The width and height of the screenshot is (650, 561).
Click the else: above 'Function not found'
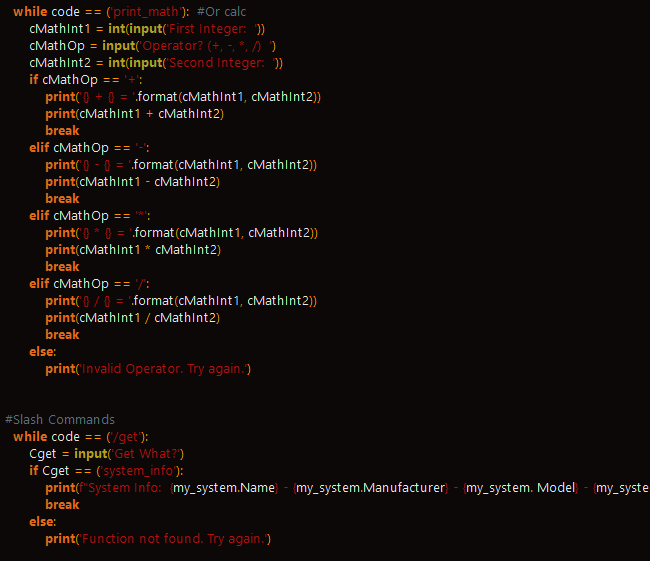coord(43,522)
